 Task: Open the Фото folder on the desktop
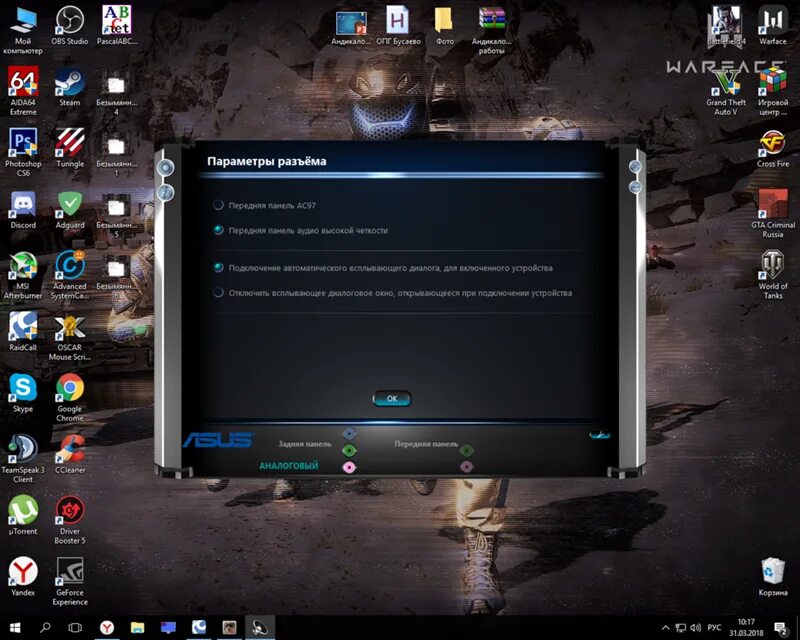(x=444, y=25)
